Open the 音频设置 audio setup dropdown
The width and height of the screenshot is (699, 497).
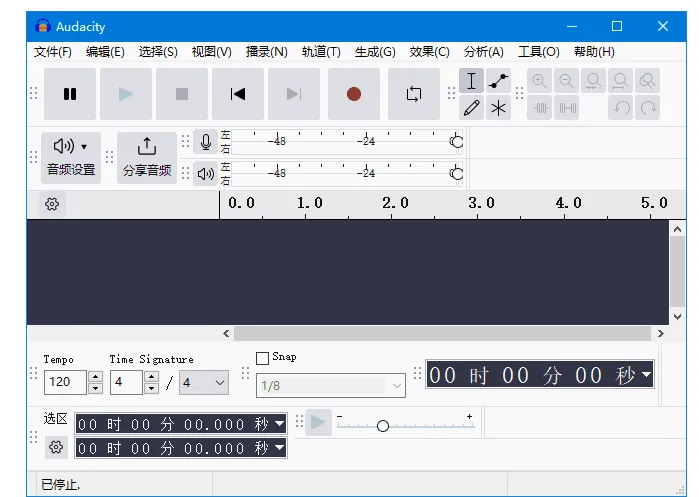pyautogui.click(x=71, y=158)
